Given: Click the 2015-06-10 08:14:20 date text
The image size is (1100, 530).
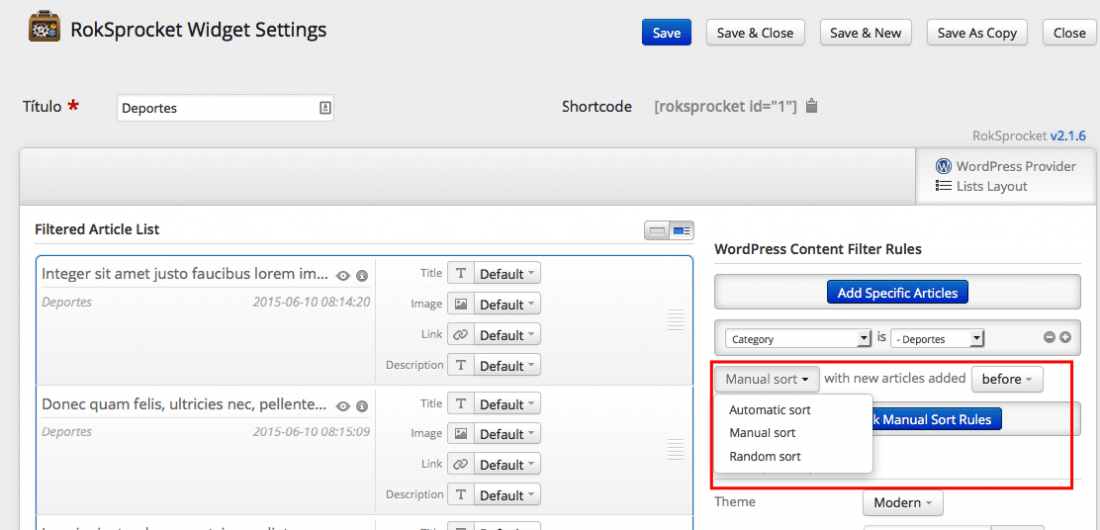Looking at the screenshot, I should [x=311, y=302].
